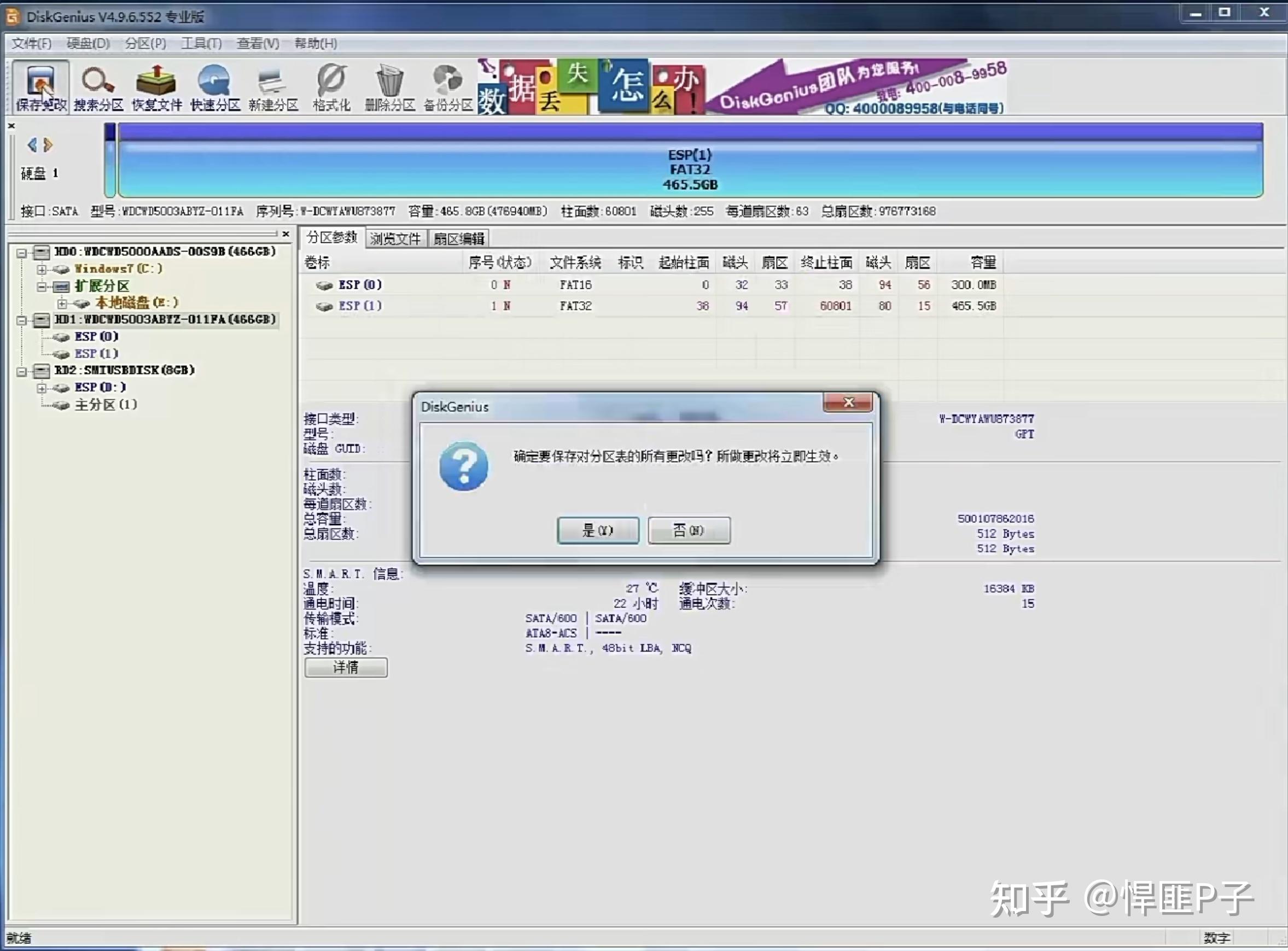Expand the ESP (D:) node under RD2
The width and height of the screenshot is (1288, 951).
pyautogui.click(x=42, y=389)
